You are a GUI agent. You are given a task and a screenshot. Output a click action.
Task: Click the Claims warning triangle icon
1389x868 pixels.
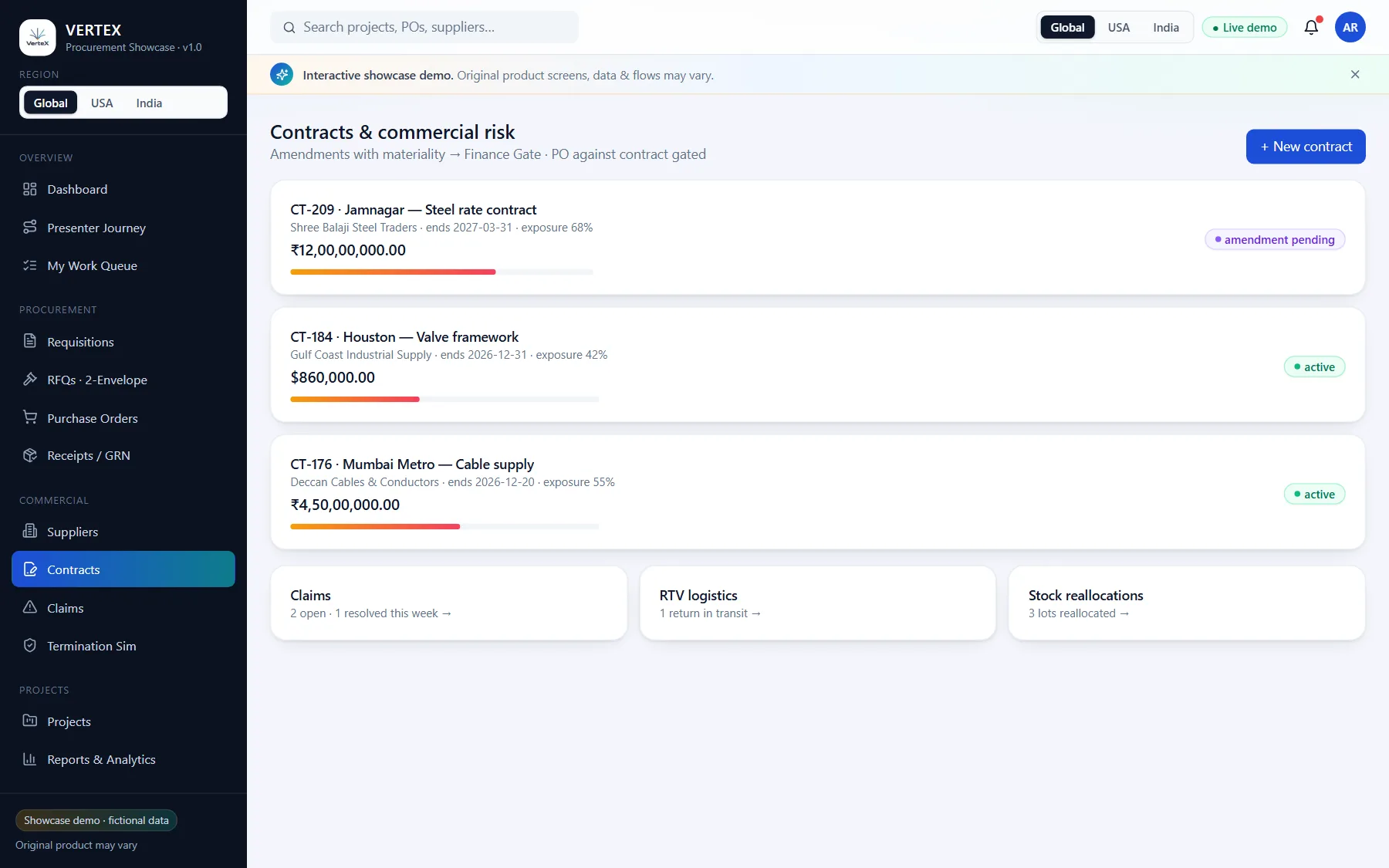click(30, 607)
